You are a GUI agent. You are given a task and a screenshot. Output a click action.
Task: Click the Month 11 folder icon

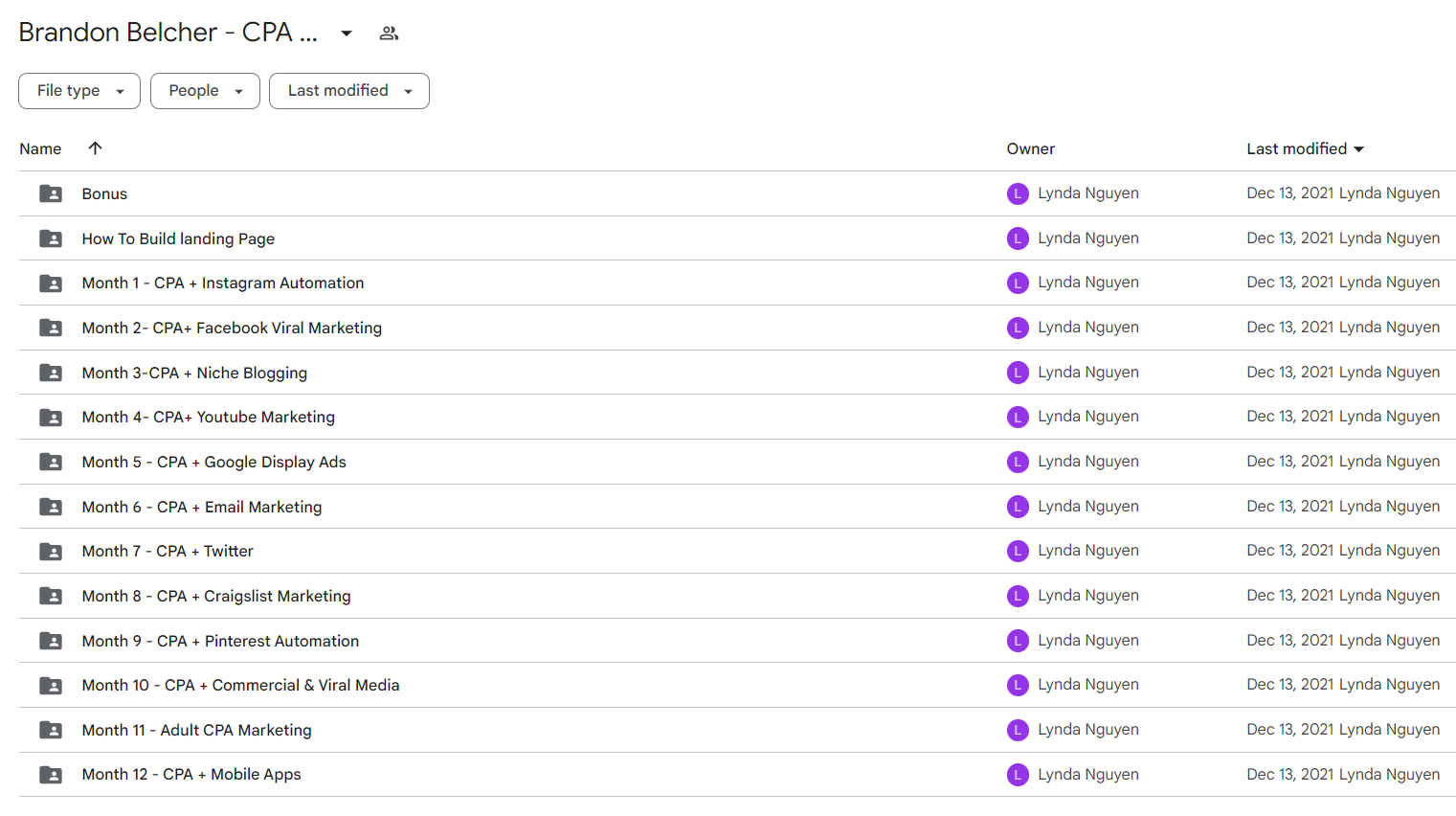[x=51, y=730]
